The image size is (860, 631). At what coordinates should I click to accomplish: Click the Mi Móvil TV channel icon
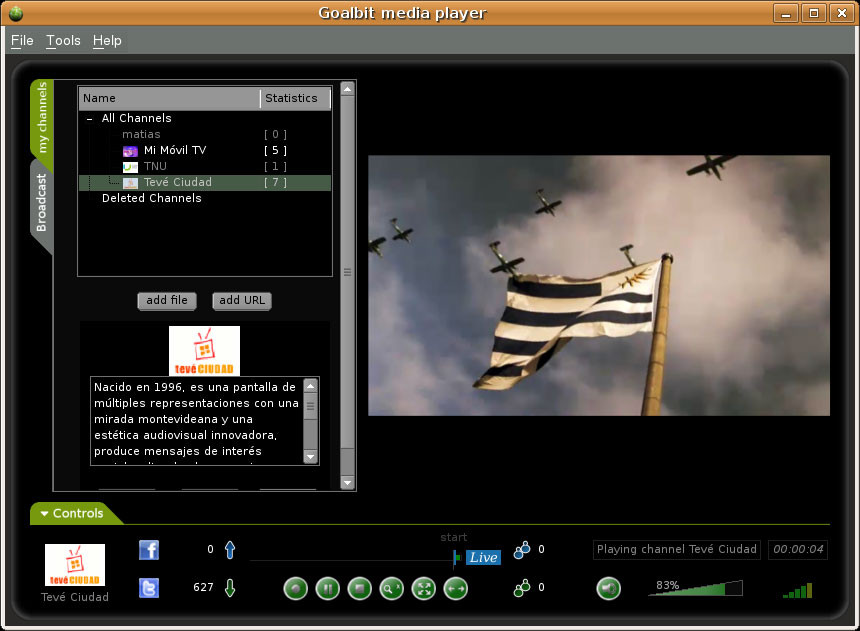coord(130,151)
